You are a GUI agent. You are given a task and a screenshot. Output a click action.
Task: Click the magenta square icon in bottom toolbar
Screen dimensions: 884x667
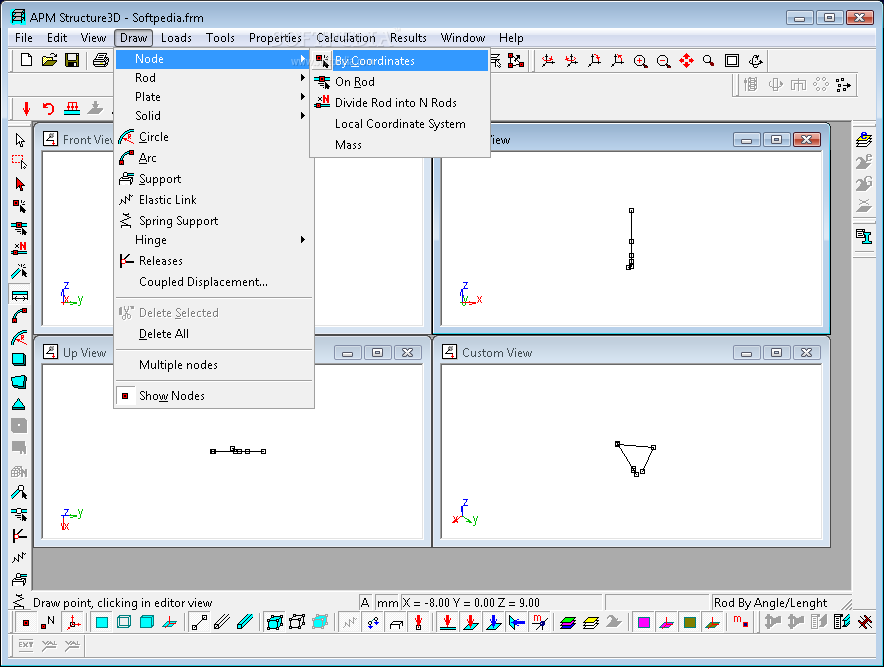tap(644, 622)
